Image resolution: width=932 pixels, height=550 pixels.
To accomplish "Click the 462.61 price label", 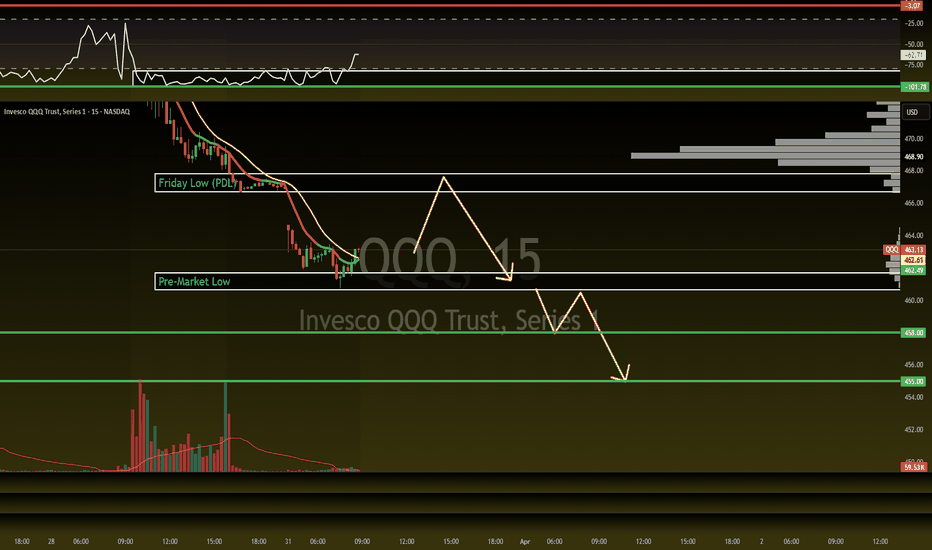I will coord(914,260).
